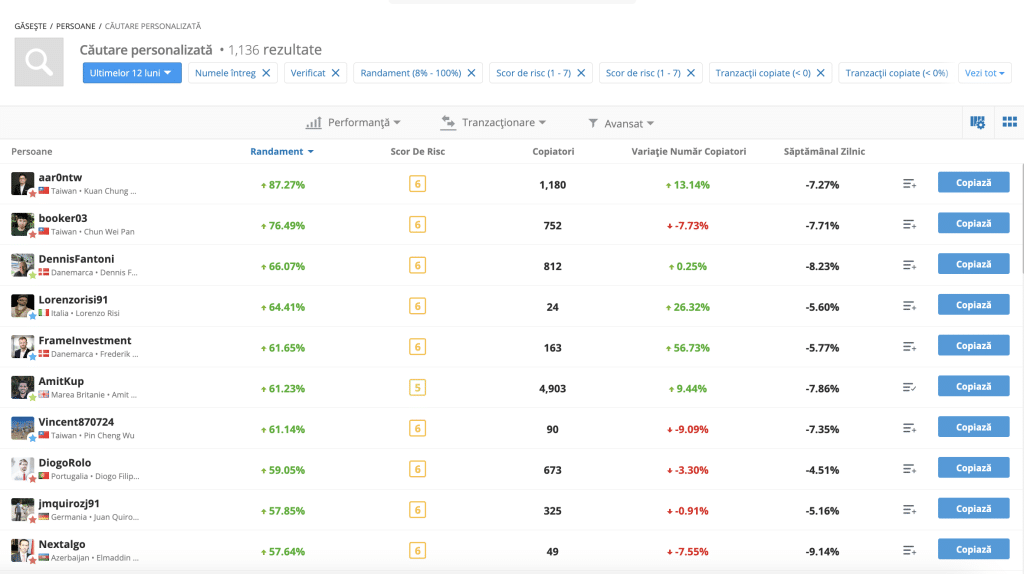Open the Ultimelor 12 luni period dropdown

pos(132,73)
